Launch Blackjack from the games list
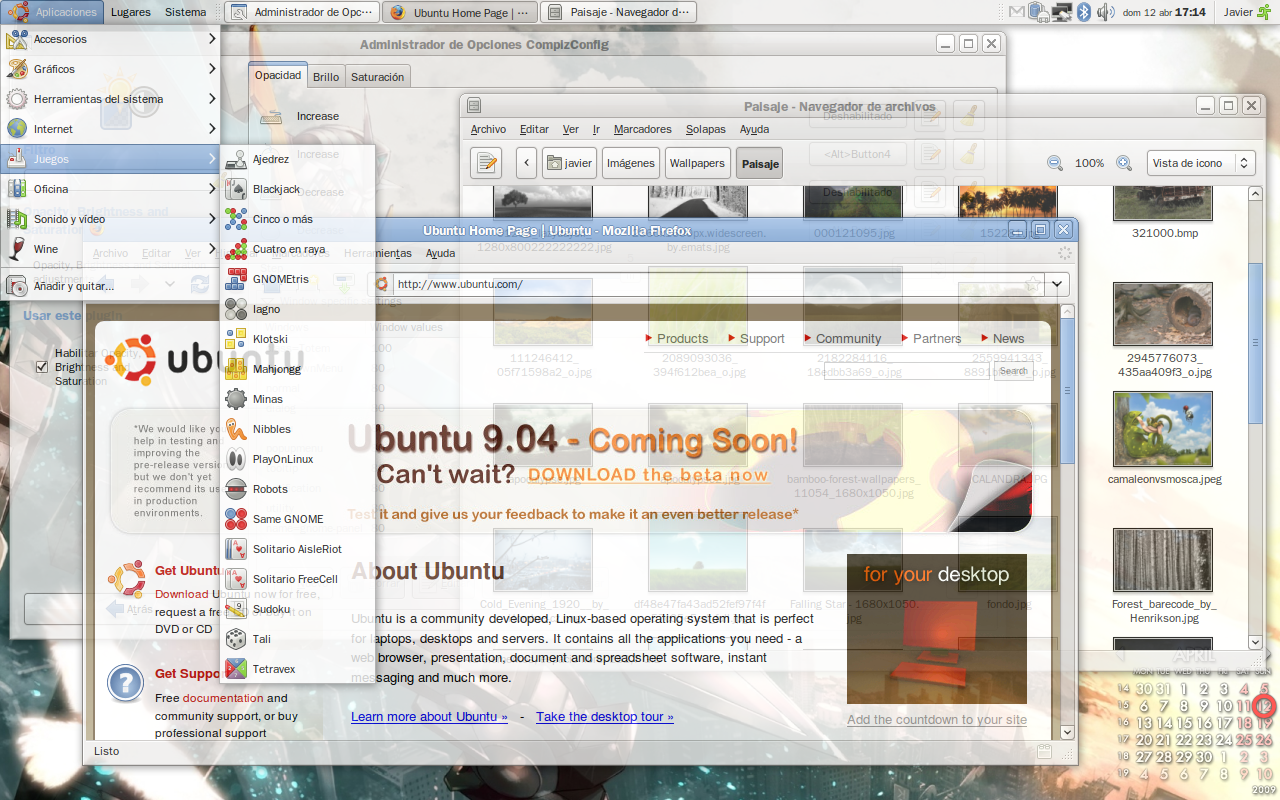1280x800 pixels. [x=297, y=189]
